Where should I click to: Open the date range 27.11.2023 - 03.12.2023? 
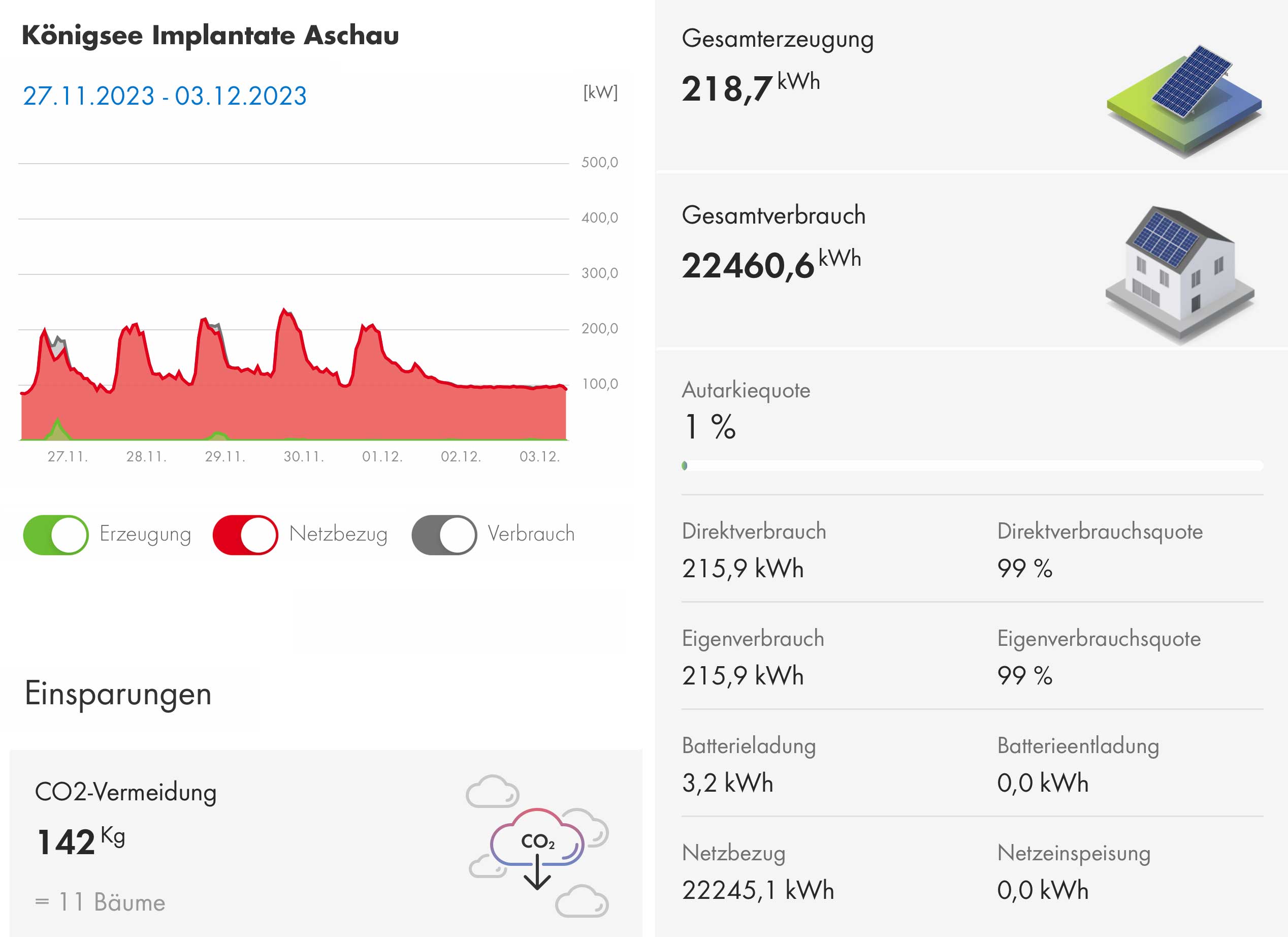(165, 96)
